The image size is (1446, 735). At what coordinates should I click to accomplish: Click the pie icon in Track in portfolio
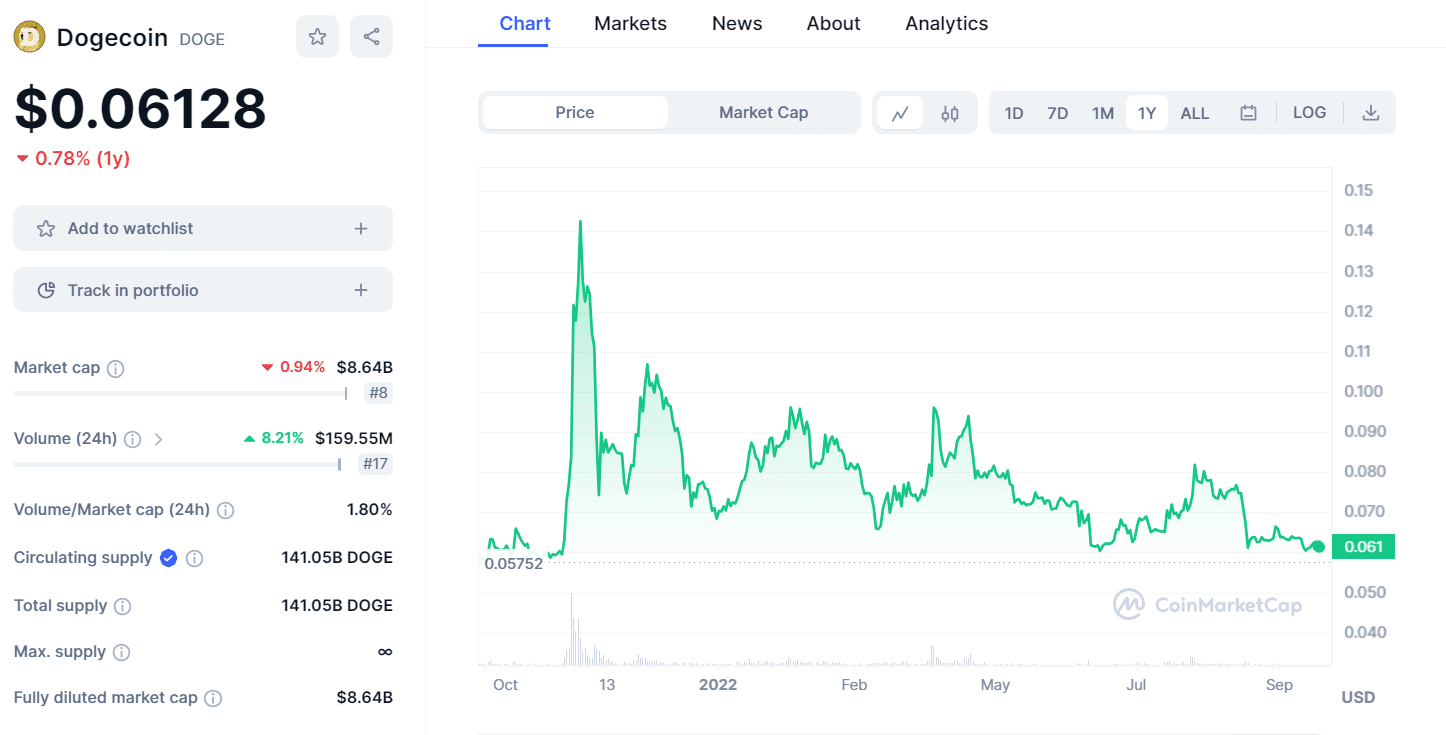tap(46, 290)
